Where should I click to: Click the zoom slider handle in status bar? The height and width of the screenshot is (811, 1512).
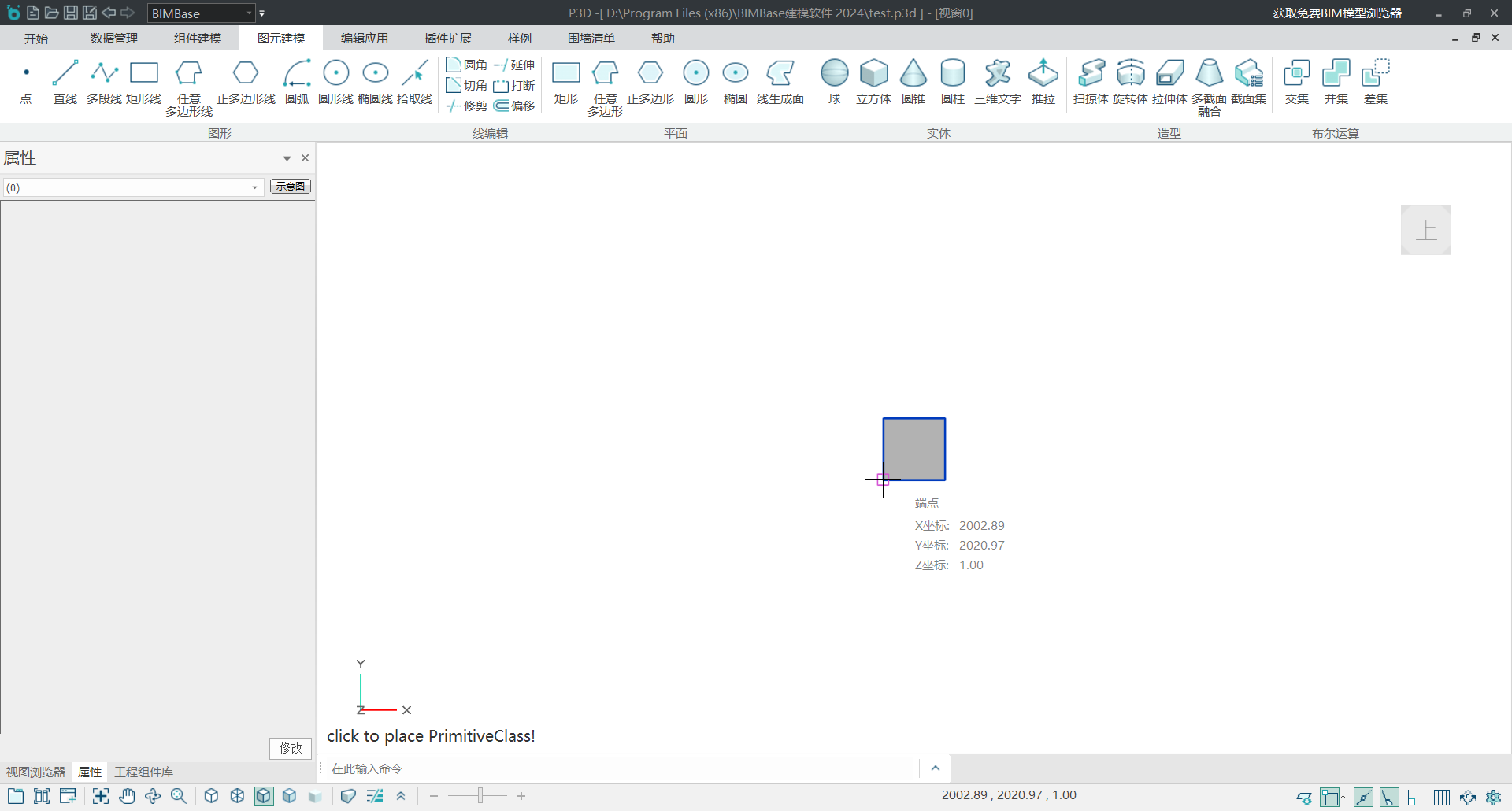tap(480, 796)
